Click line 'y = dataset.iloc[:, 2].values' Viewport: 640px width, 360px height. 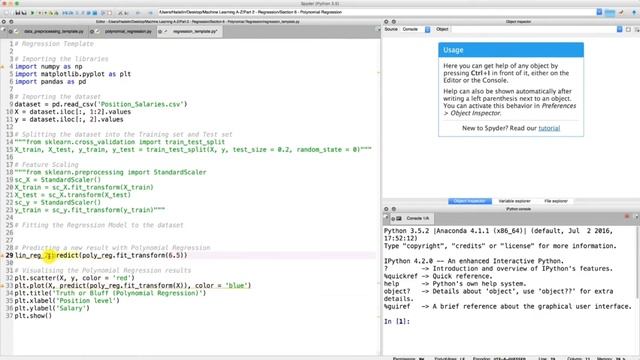point(69,120)
